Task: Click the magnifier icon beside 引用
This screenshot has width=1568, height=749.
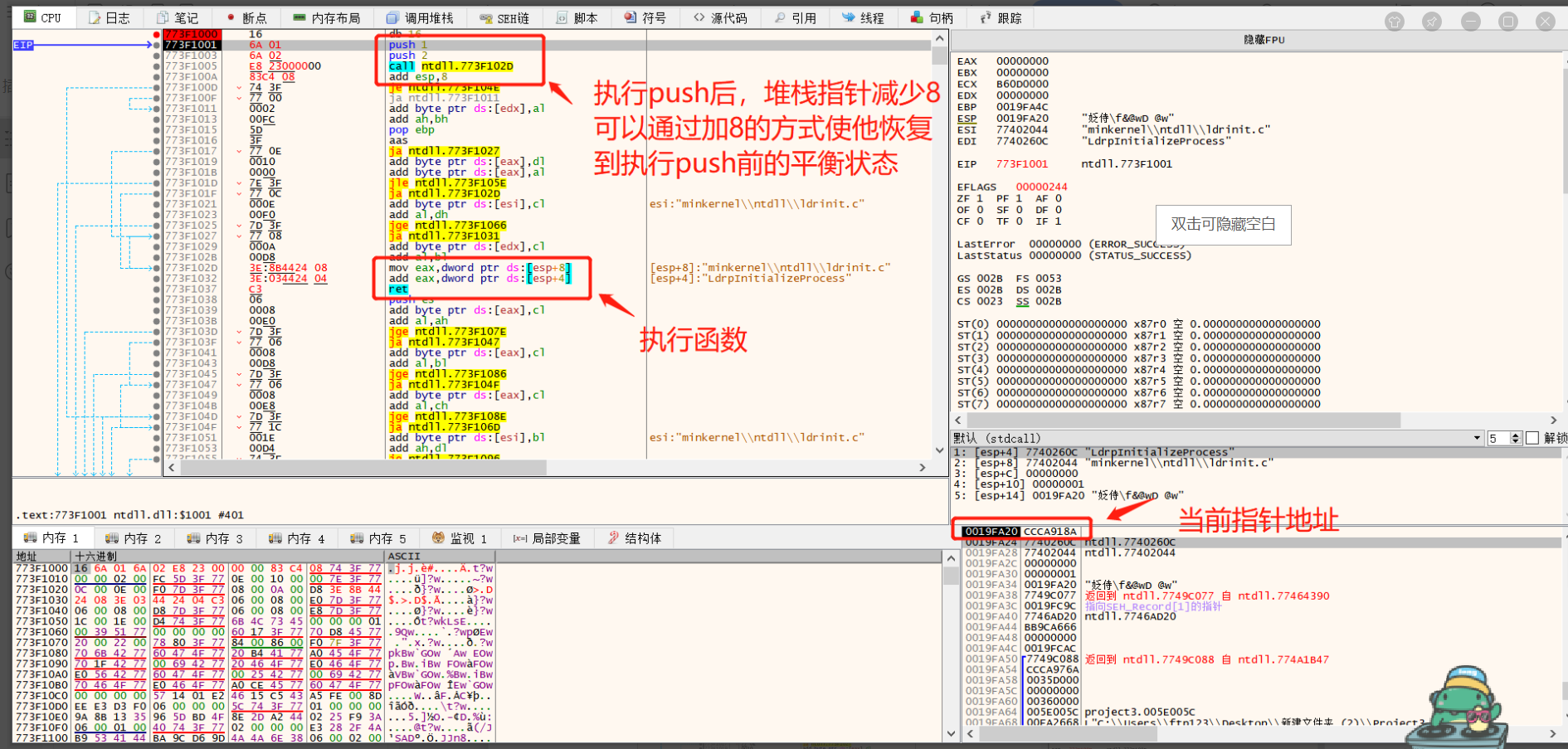Action: coord(779,17)
